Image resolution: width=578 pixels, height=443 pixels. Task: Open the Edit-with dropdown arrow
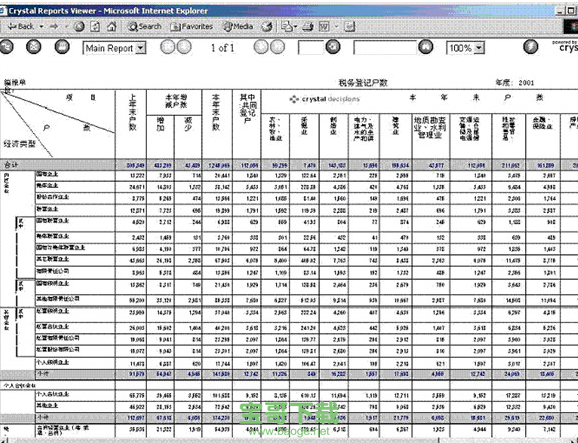(336, 27)
